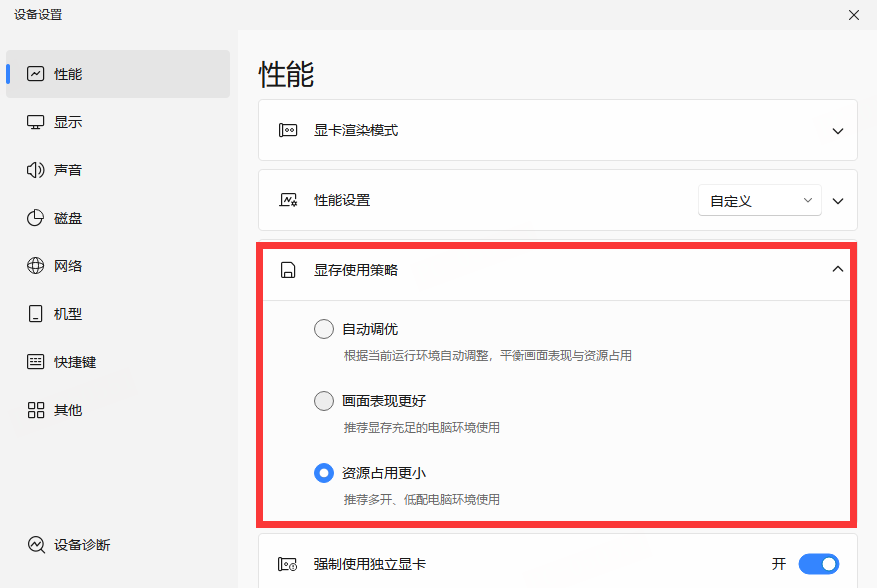The width and height of the screenshot is (877, 588).
Task: Open the 自定义 performance preset dropdown
Action: coord(759,201)
